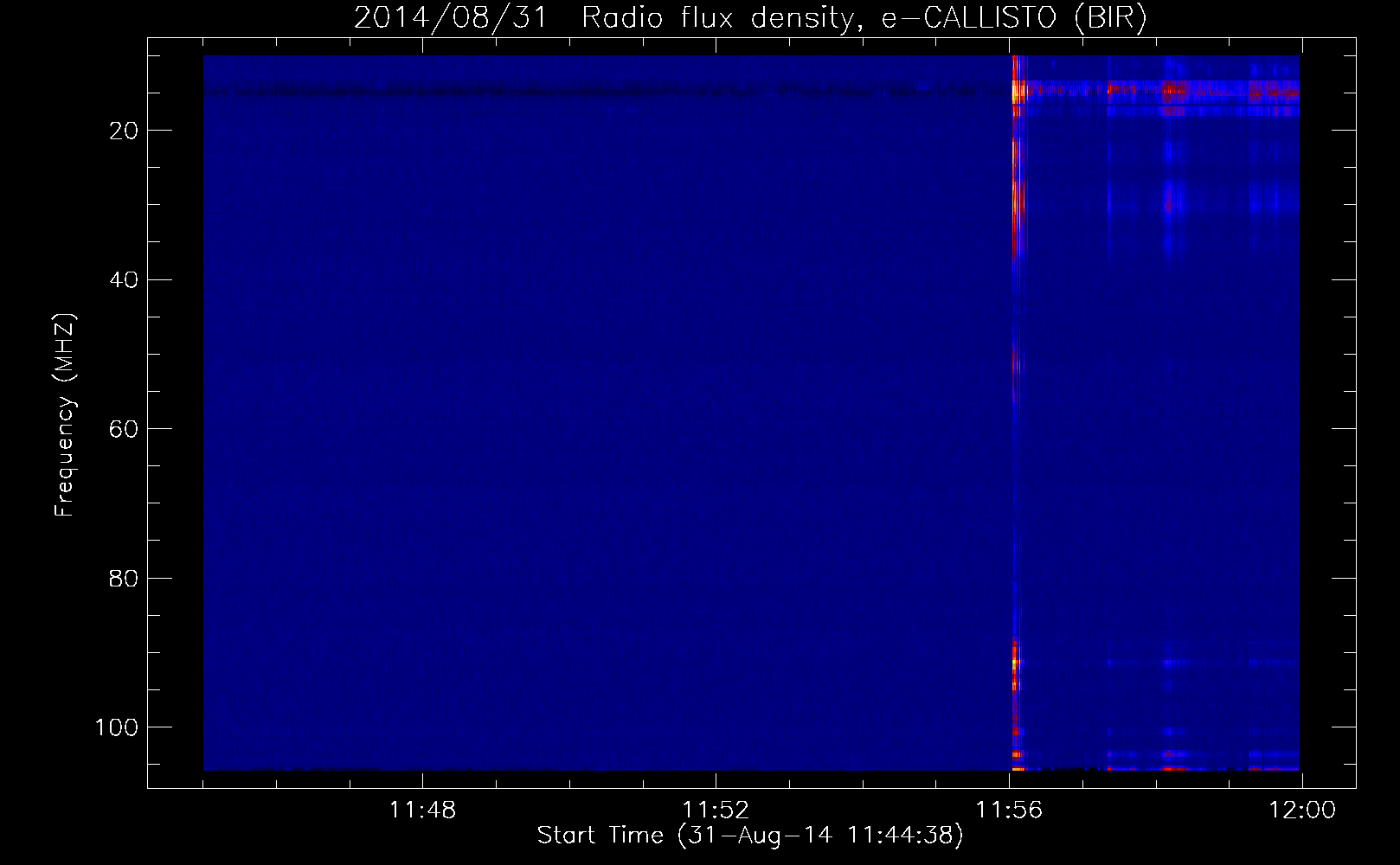Click the 100 frequency tick label
The width and height of the screenshot is (1400, 865).
[x=117, y=727]
